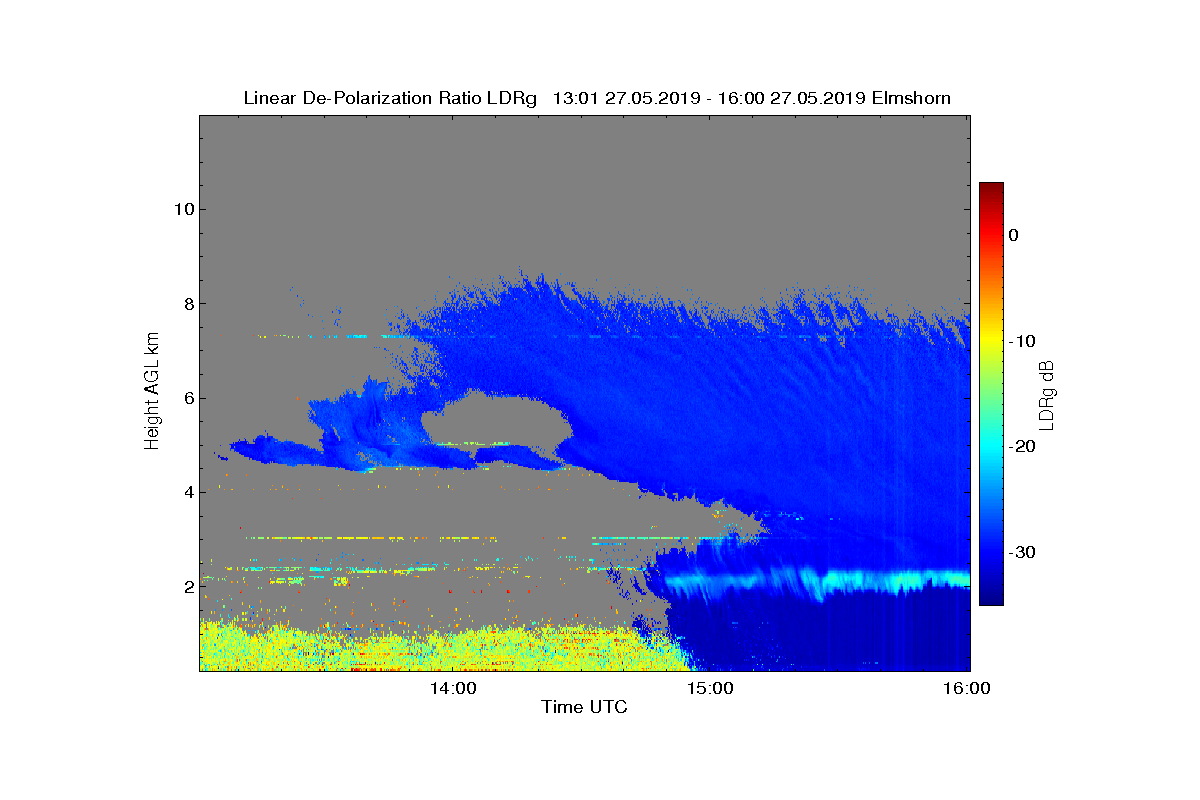The width and height of the screenshot is (1200, 800).
Task: Click the colorbar tick label -10
Action: [1022, 341]
